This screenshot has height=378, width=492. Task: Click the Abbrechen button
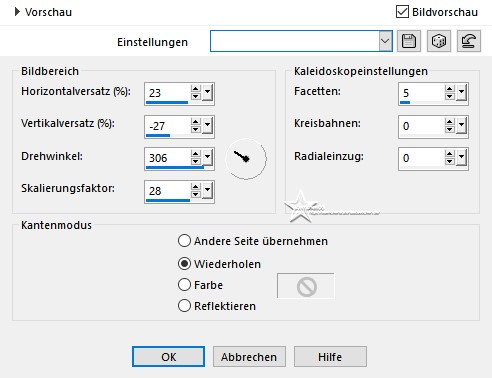tap(249, 357)
